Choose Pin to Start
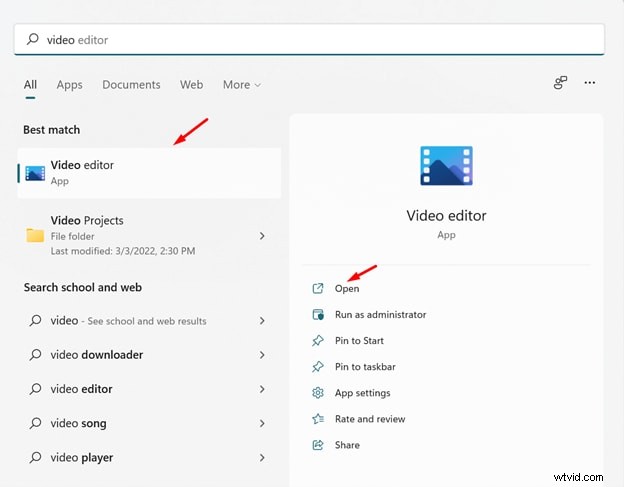This screenshot has width=624, height=487. click(359, 341)
